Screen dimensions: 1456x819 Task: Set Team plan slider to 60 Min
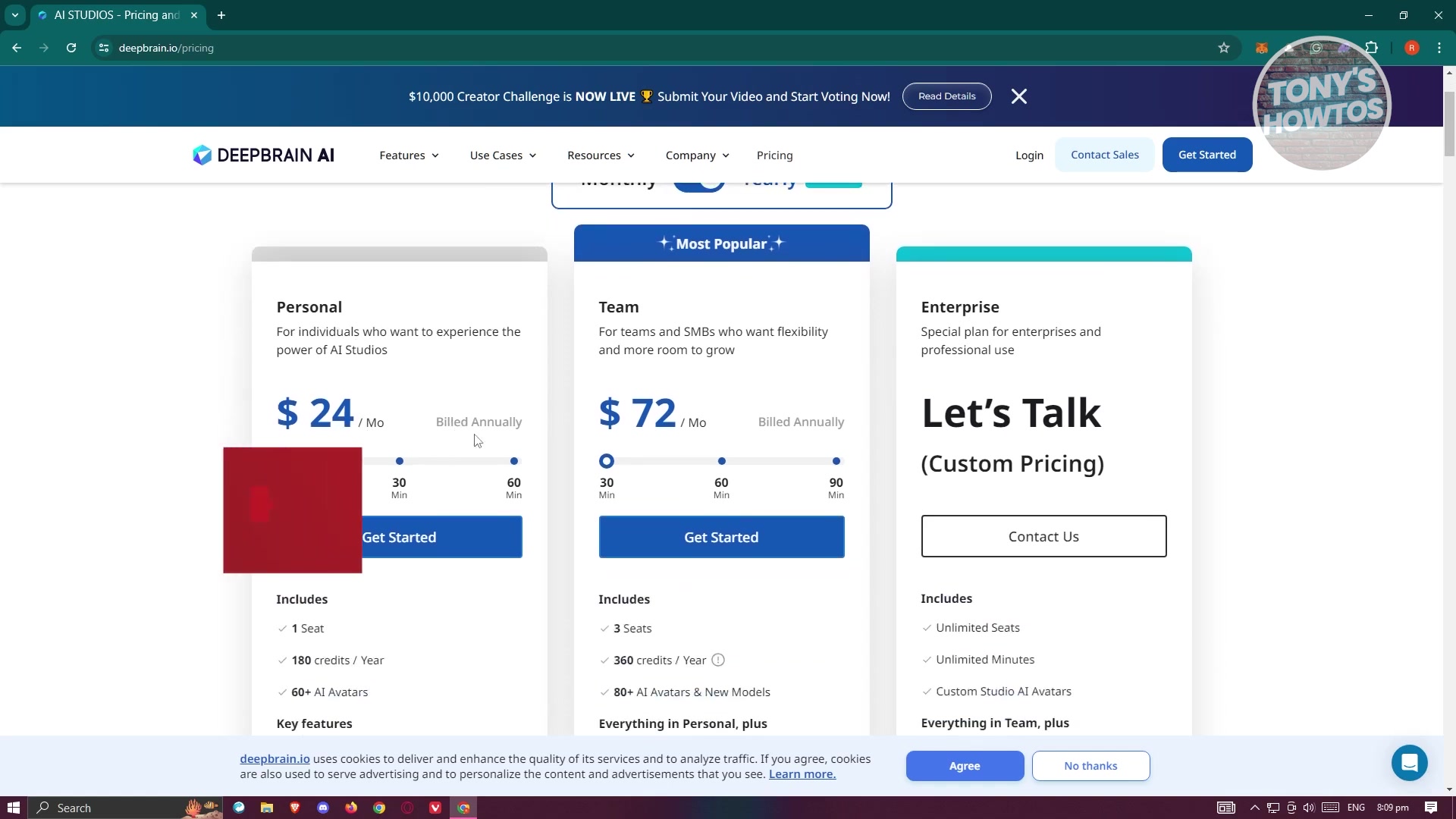722,461
